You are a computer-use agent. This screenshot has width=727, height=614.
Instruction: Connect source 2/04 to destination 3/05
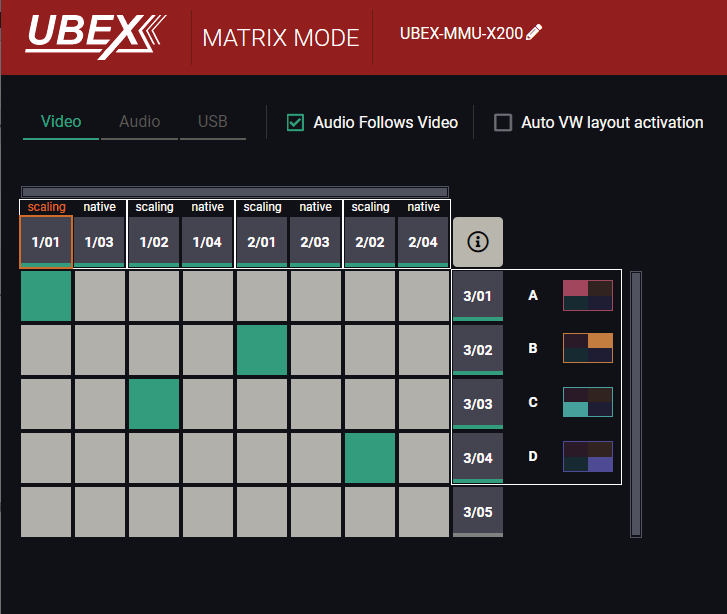click(424, 512)
